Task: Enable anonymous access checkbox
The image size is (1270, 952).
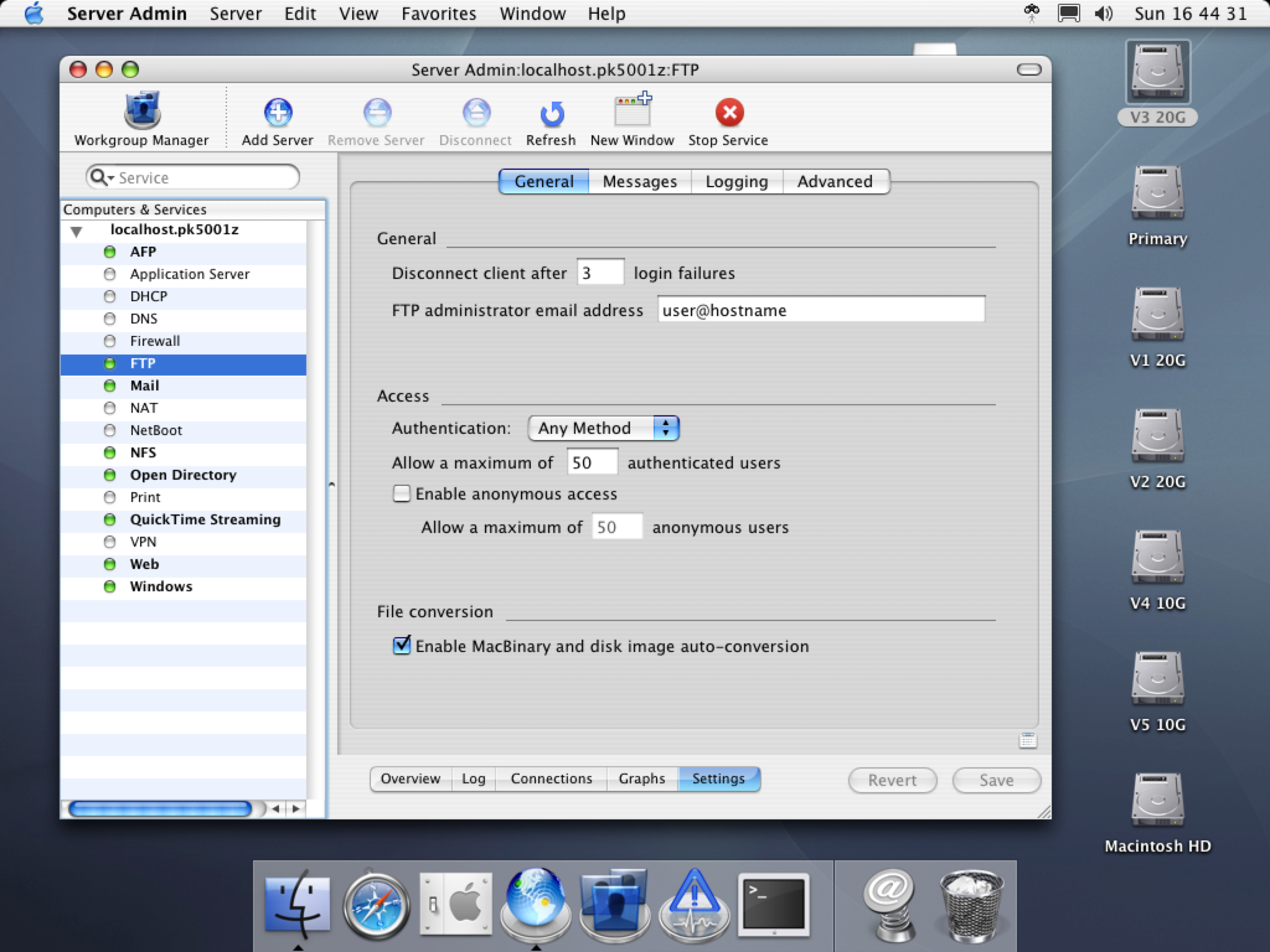Action: click(402, 493)
